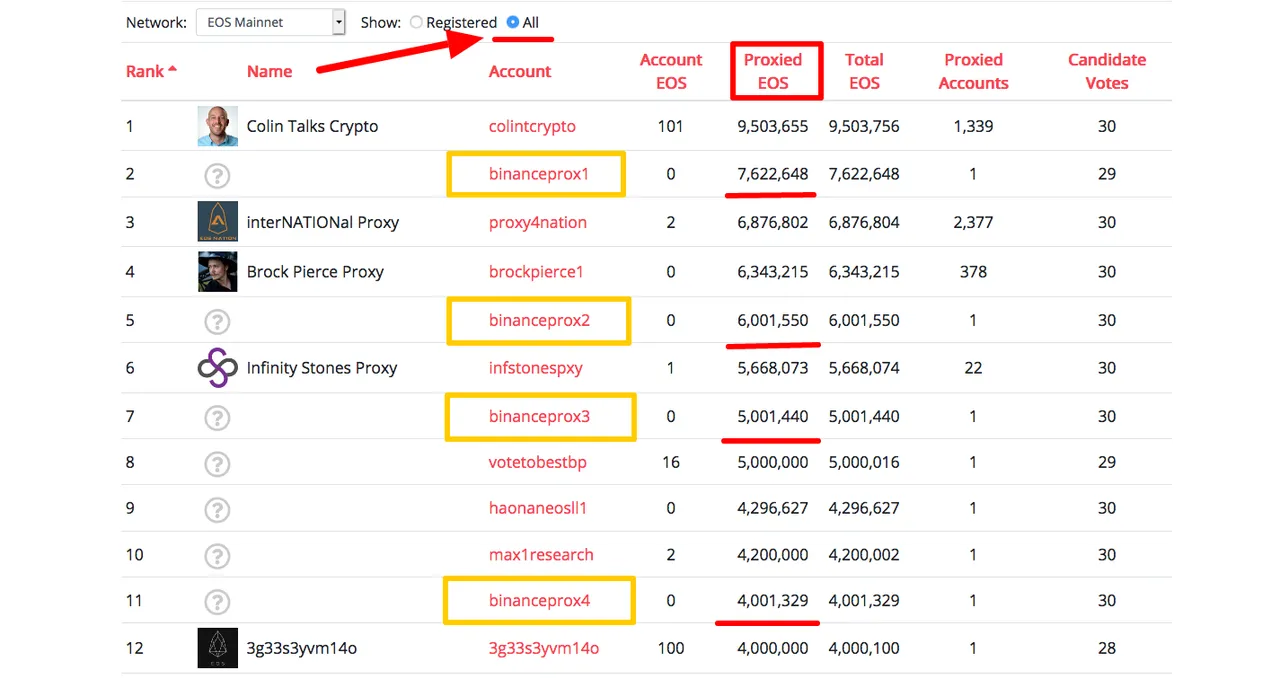Click question mark icon in binanceprox1 row
Viewport: 1280px width, 678px height.
pos(217,175)
